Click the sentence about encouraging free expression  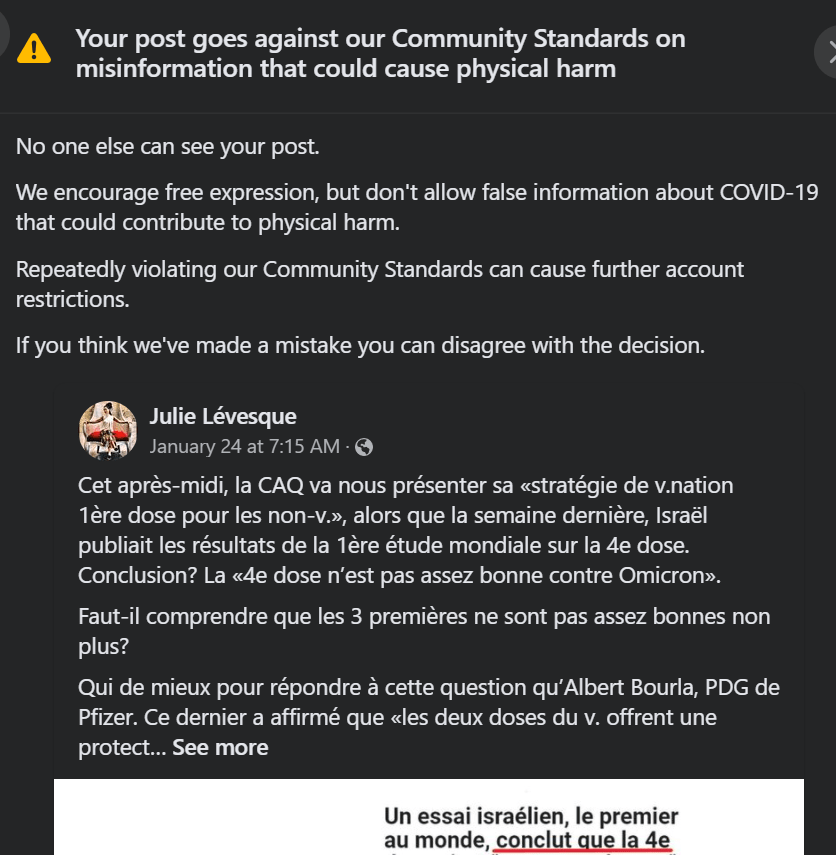tap(417, 207)
